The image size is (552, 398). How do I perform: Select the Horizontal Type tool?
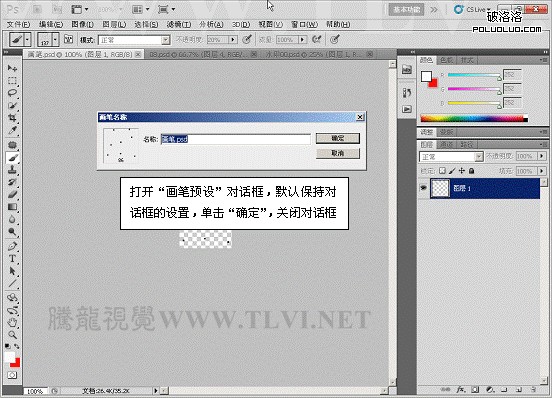(12, 259)
